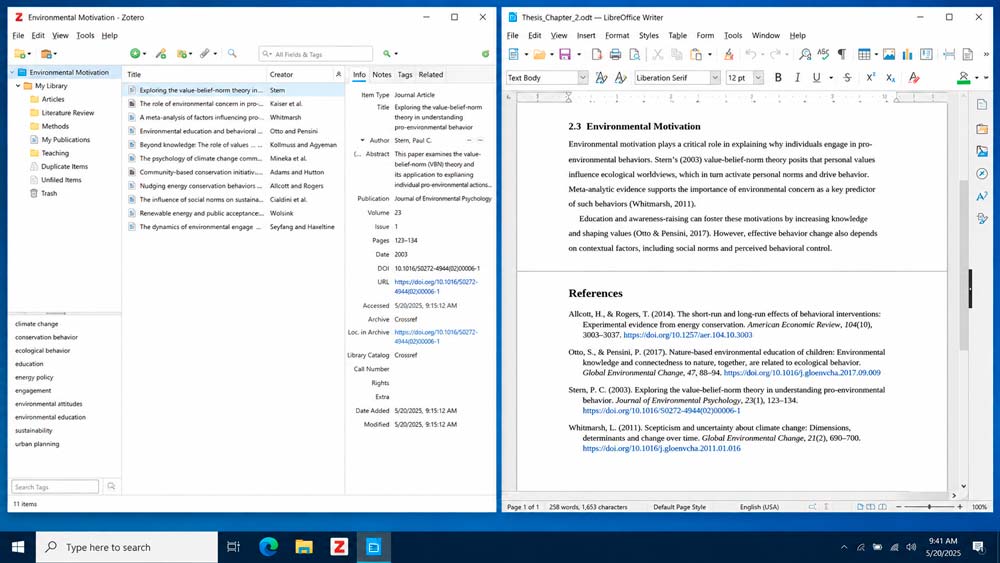Click Zotero green New Item button
1000x563 pixels.
[x=135, y=54]
